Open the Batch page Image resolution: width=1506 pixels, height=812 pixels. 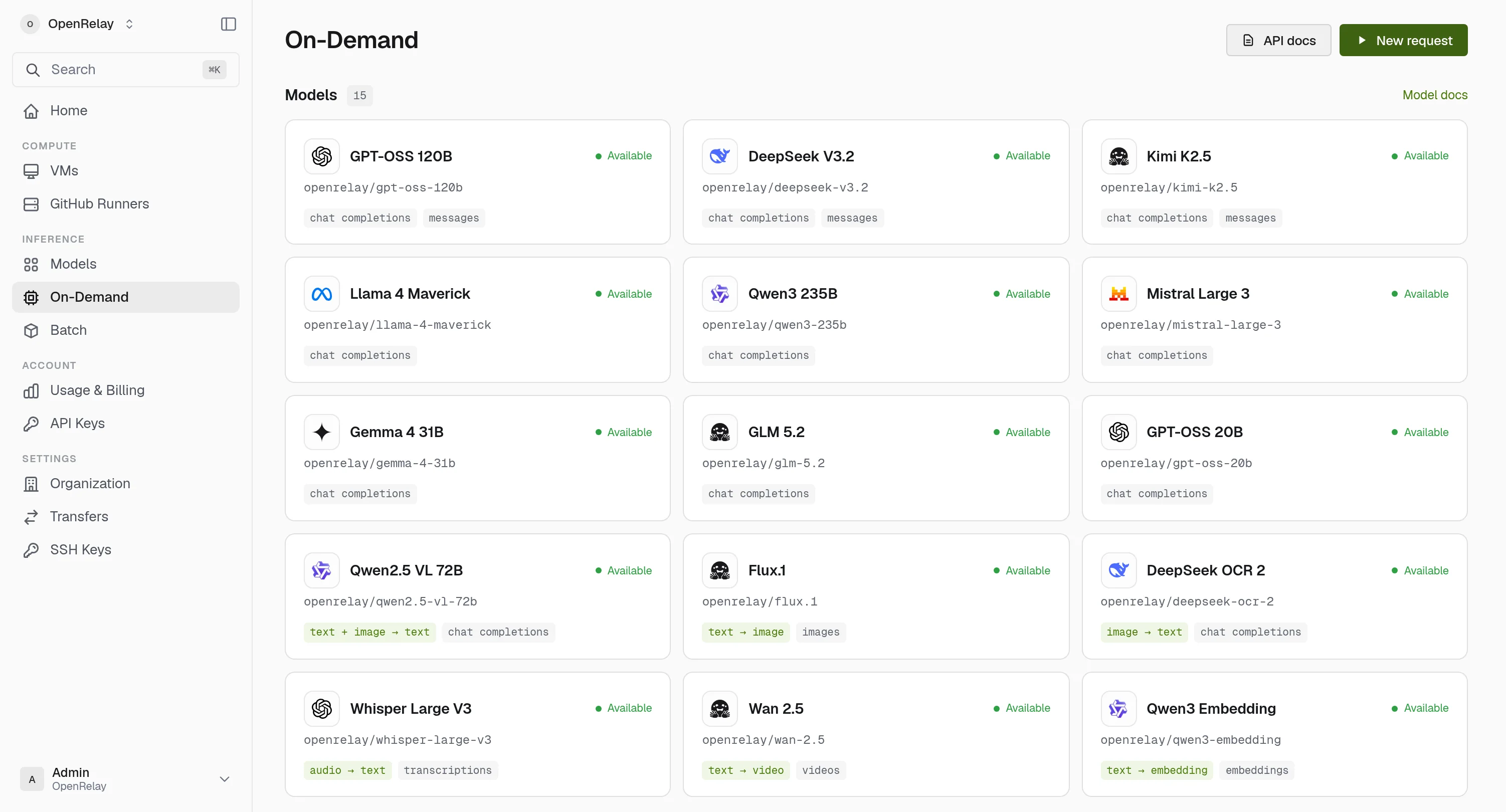click(x=126, y=330)
